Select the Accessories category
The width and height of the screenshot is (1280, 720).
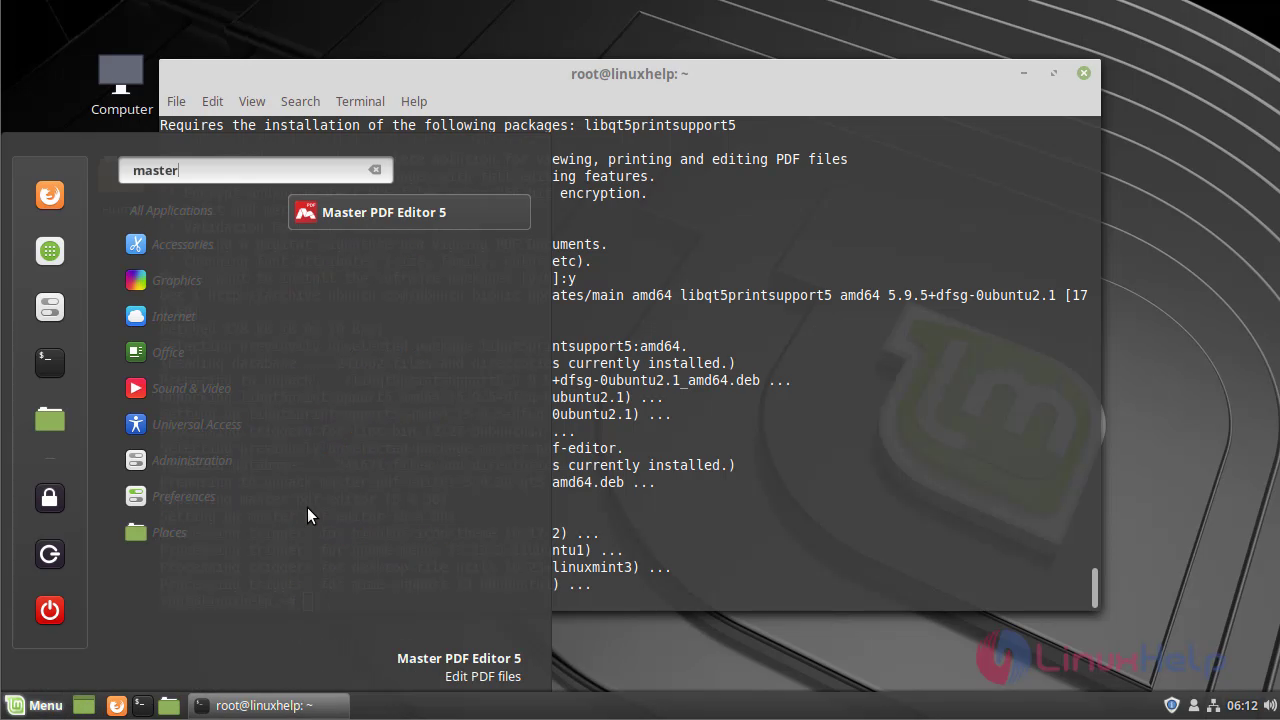(x=182, y=244)
